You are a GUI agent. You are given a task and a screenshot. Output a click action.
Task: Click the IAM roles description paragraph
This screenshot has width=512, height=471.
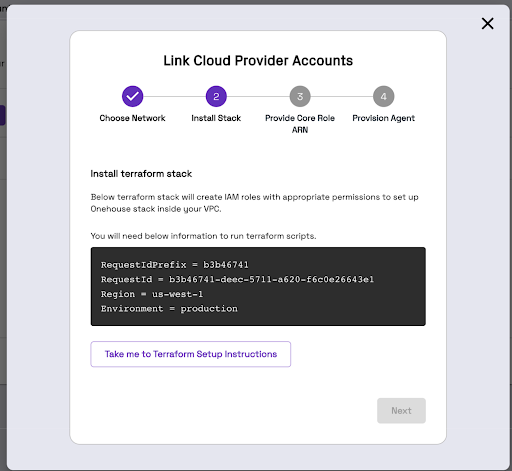click(x=255, y=203)
